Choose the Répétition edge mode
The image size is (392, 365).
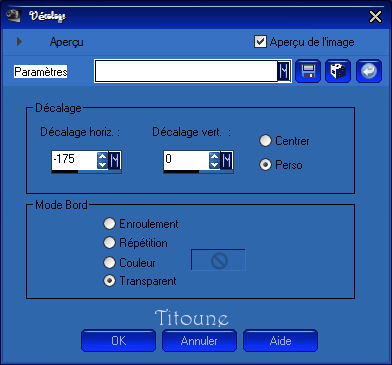(109, 243)
